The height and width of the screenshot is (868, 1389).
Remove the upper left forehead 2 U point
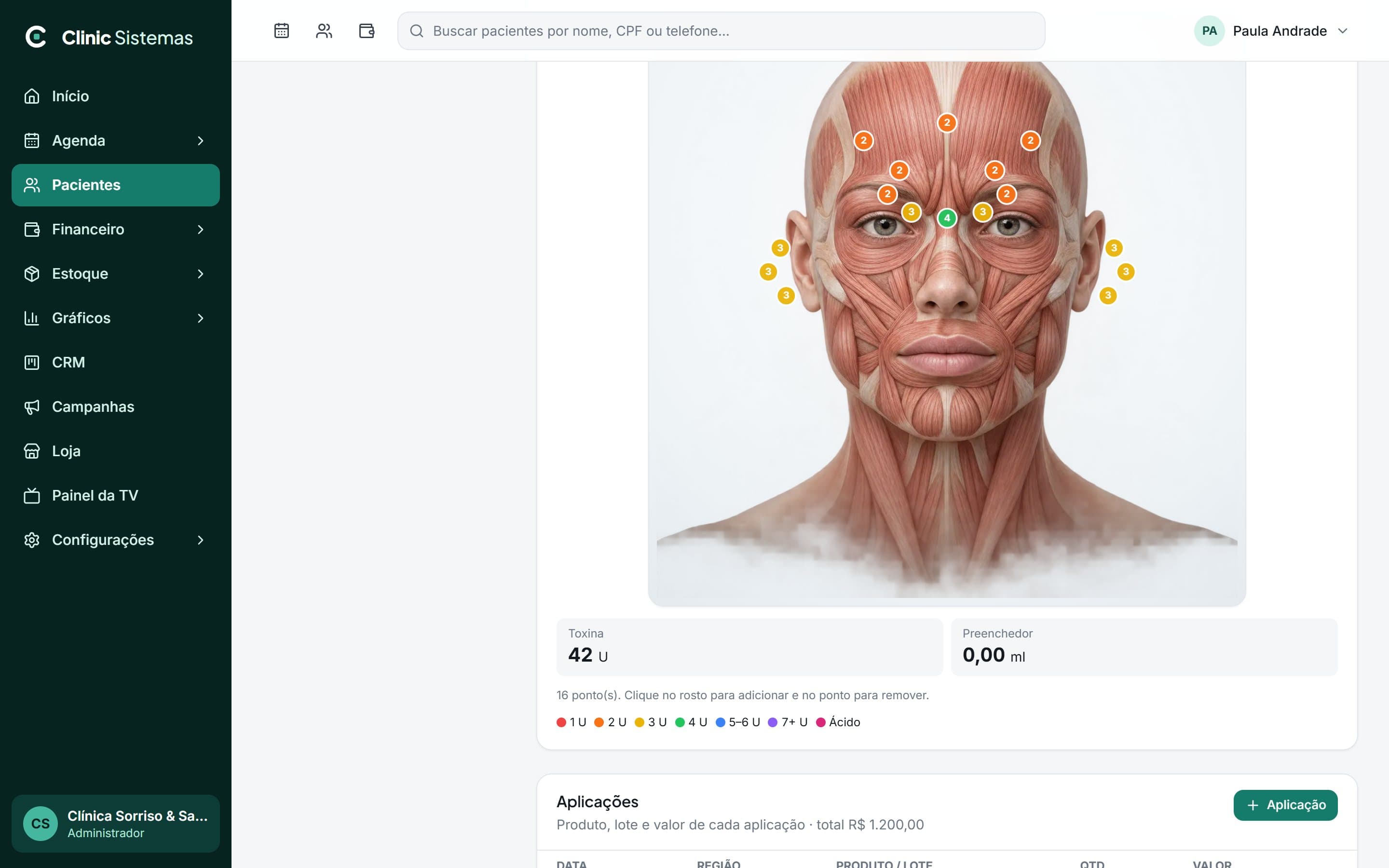point(864,141)
